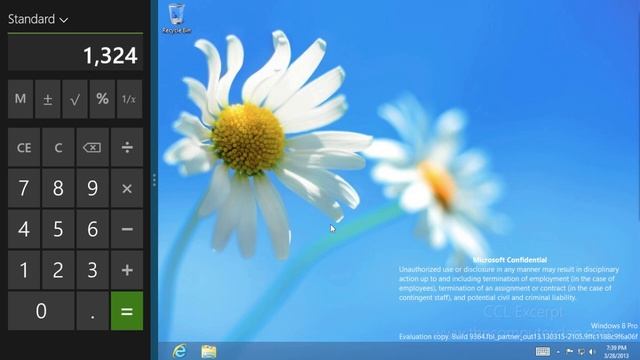640x360 pixels.
Task: Open the volume speaker icon
Action: click(592, 352)
